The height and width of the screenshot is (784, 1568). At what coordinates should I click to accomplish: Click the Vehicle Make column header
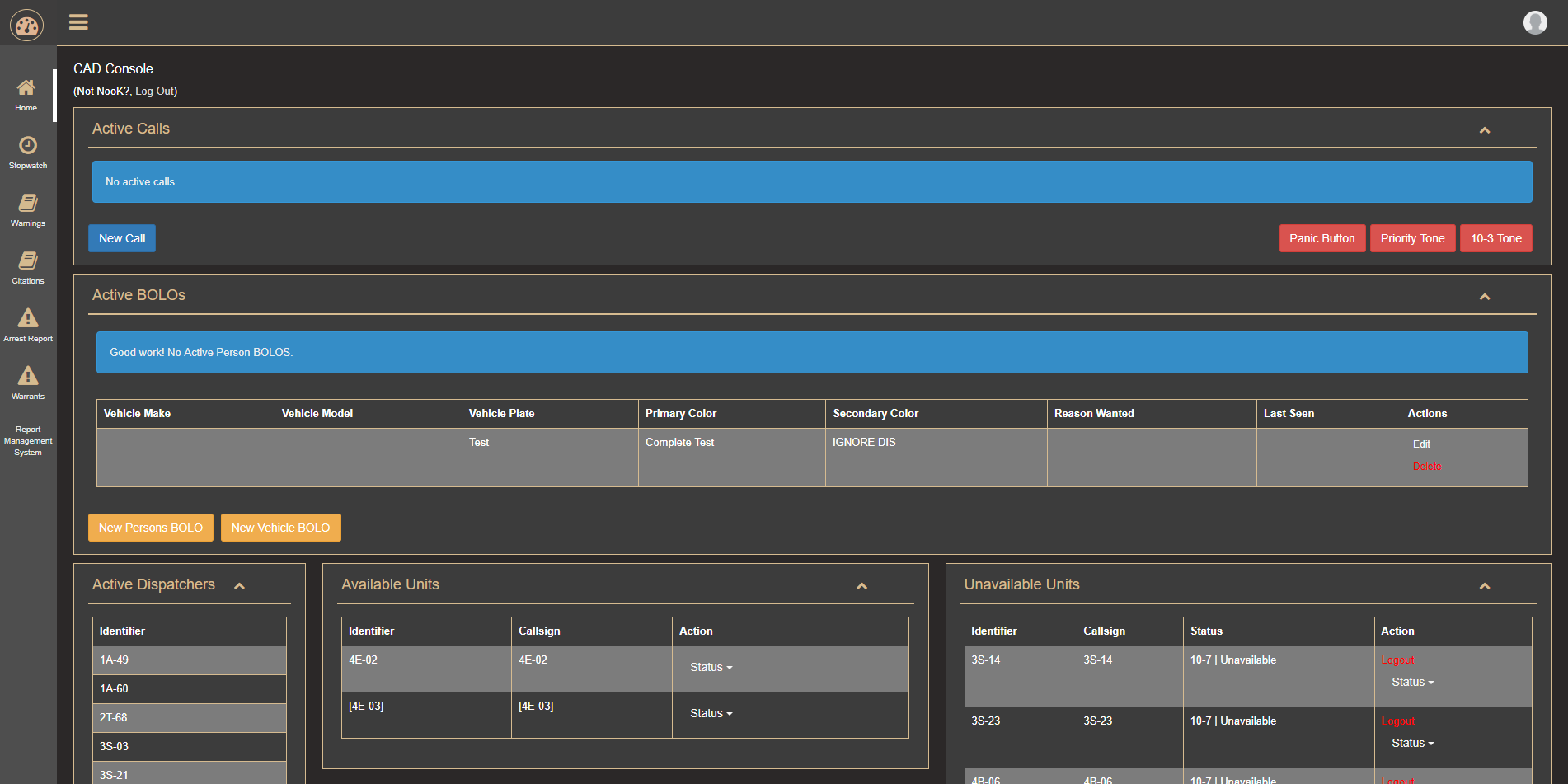(185, 414)
